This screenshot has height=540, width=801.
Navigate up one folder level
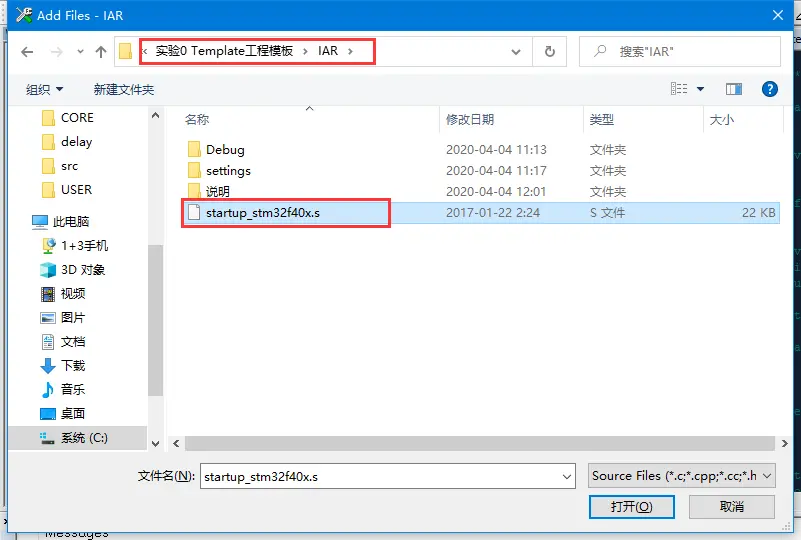pos(101,52)
